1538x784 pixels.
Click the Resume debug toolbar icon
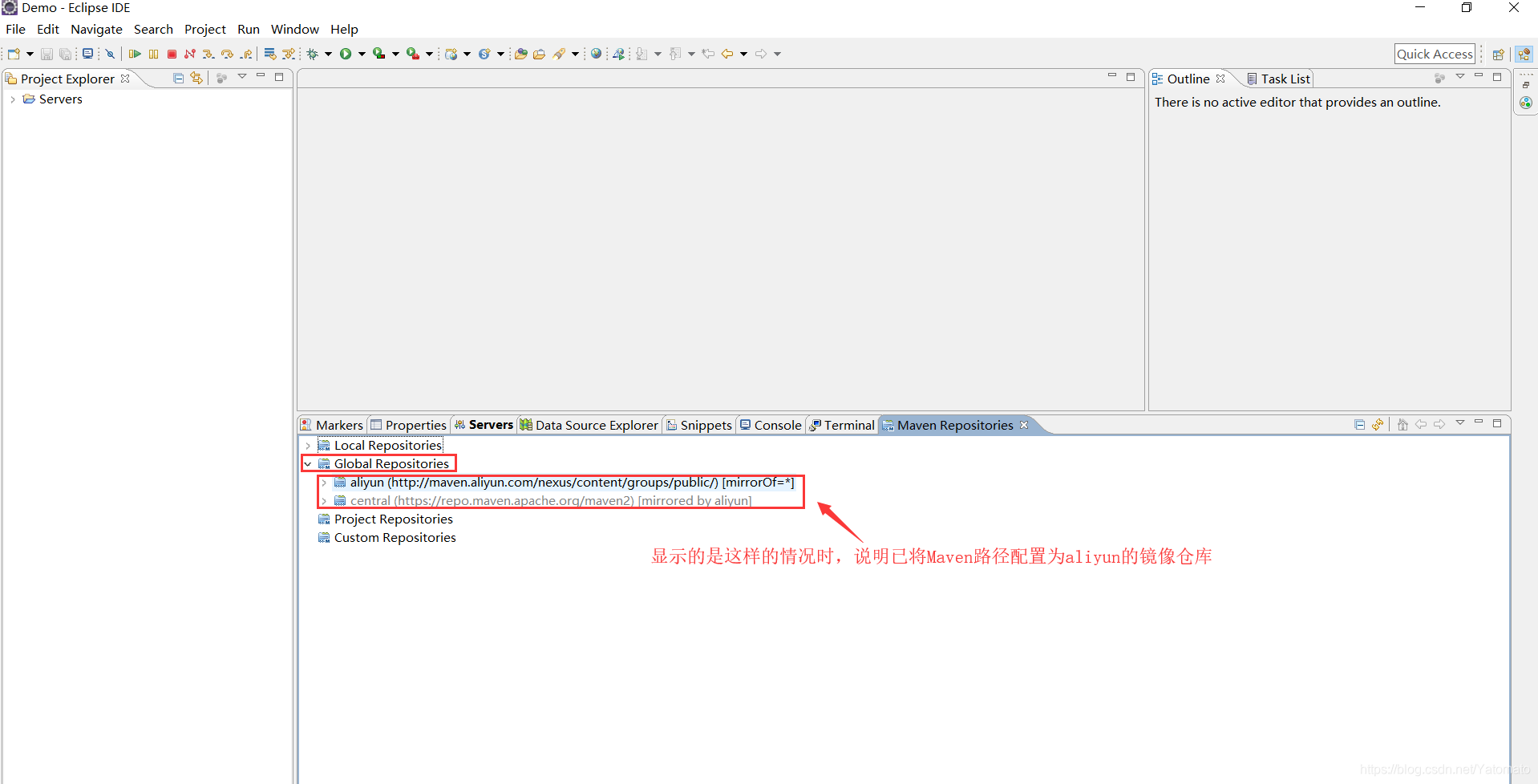(x=135, y=54)
